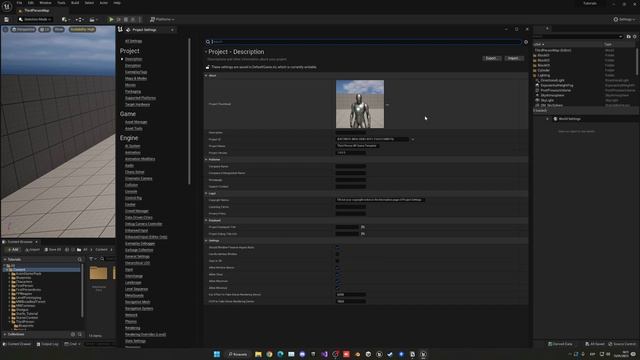Click the Scalability High button
The width and height of the screenshot is (640, 360).
click(x=82, y=29)
